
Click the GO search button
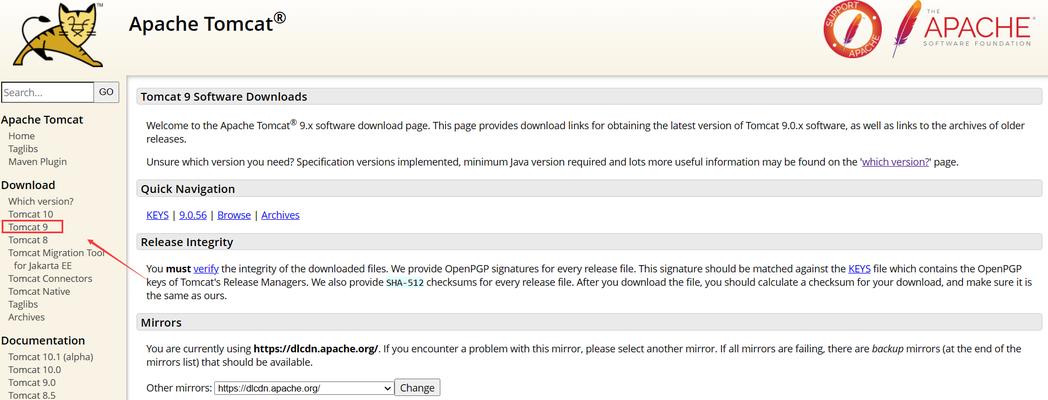(x=106, y=92)
